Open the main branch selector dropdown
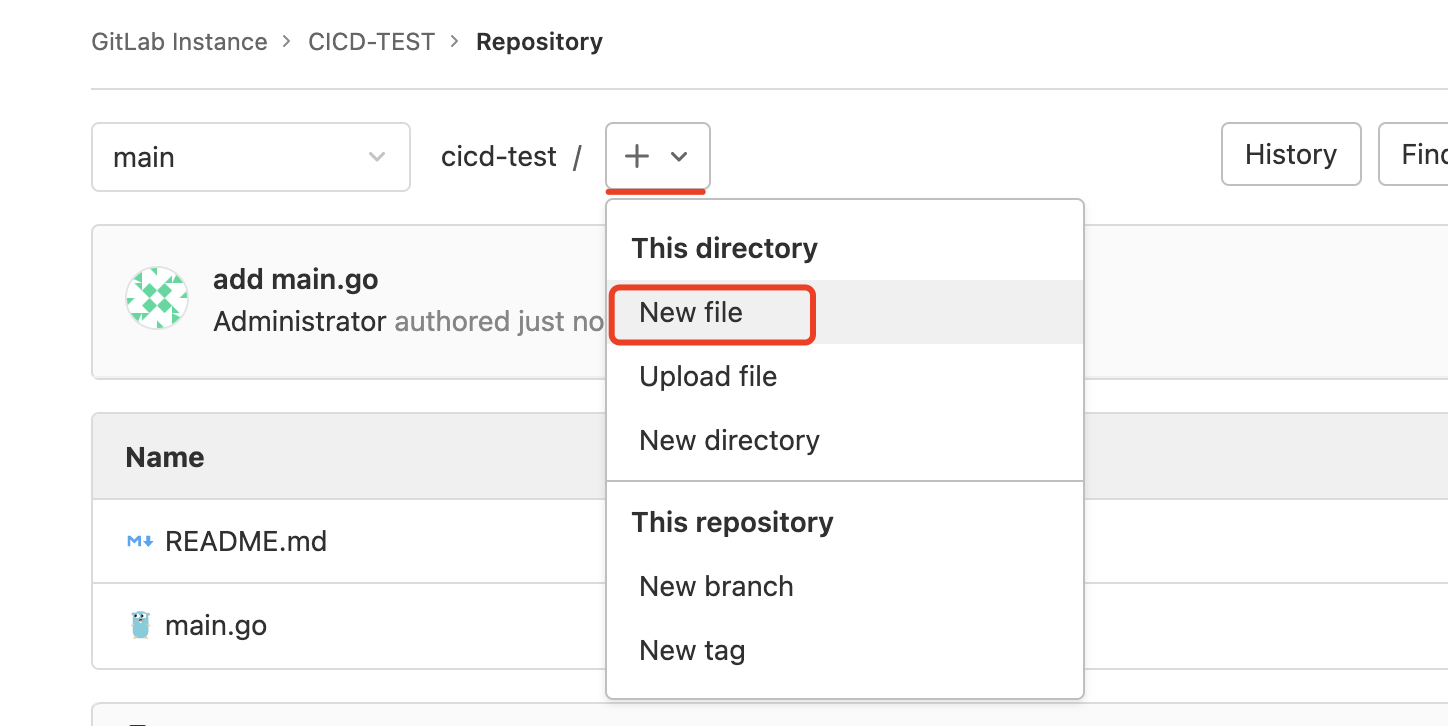This screenshot has height=726, width=1448. (x=250, y=157)
